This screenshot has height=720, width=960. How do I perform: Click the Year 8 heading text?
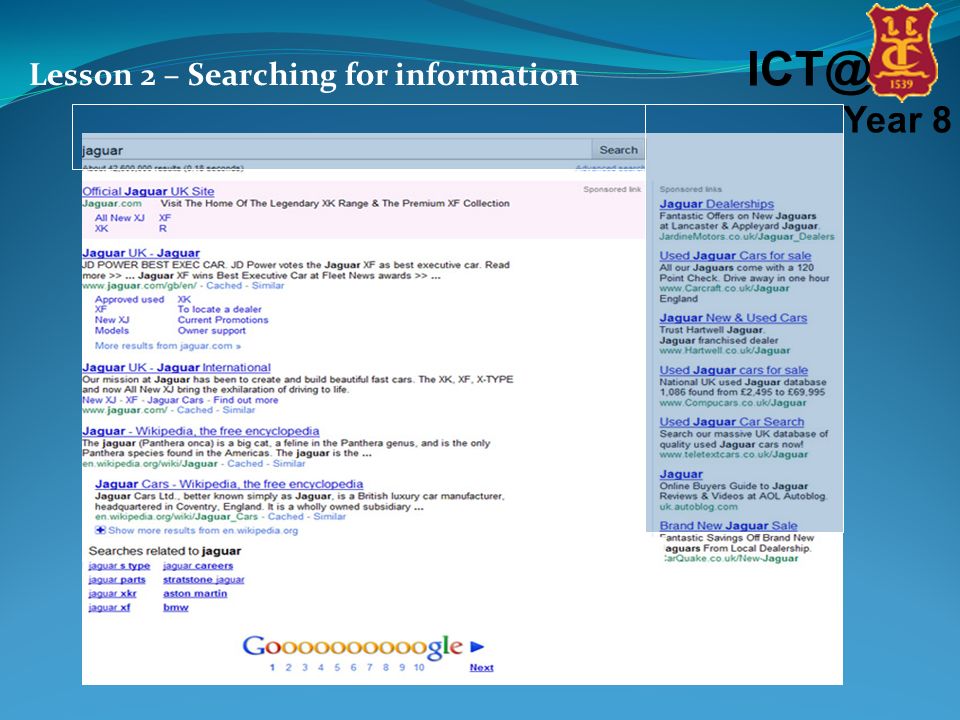898,120
